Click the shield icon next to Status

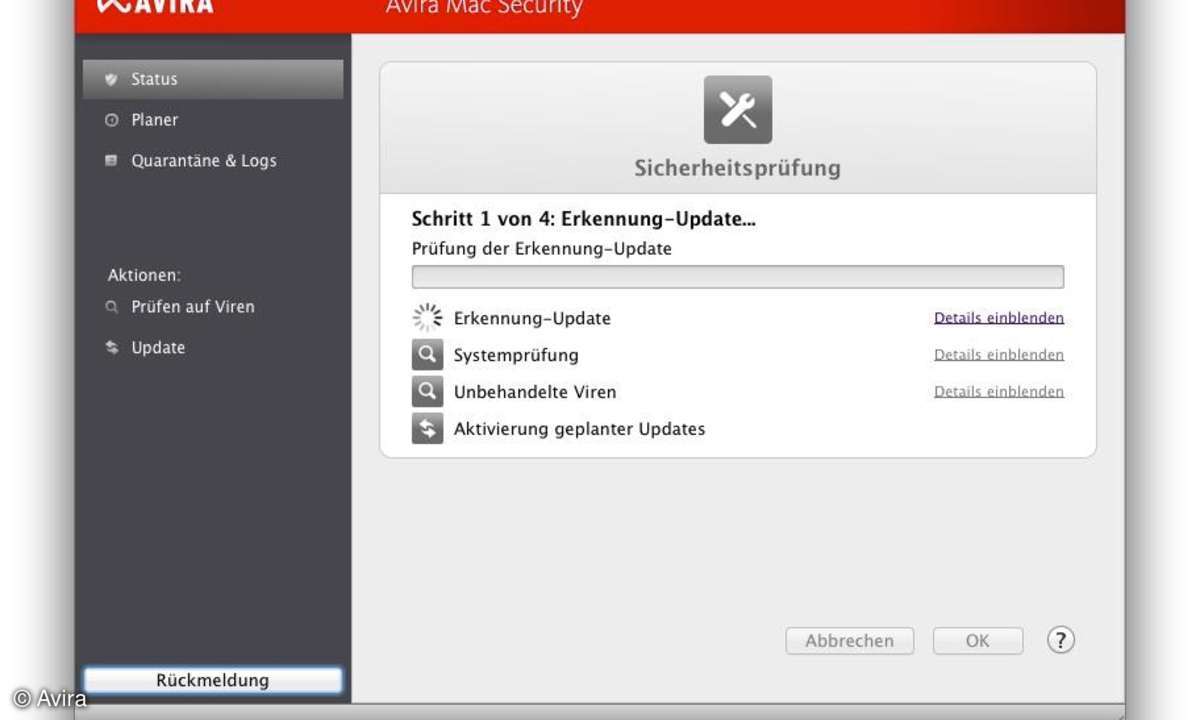pyautogui.click(x=111, y=79)
